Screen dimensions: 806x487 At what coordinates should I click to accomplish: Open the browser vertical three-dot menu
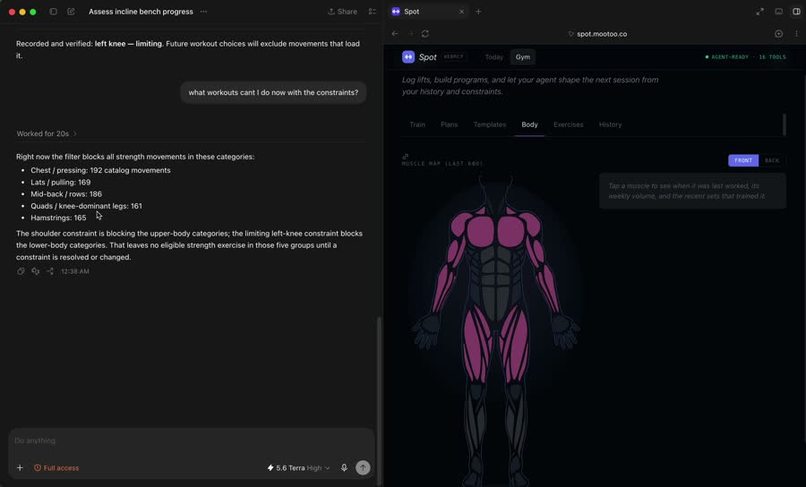click(x=796, y=33)
